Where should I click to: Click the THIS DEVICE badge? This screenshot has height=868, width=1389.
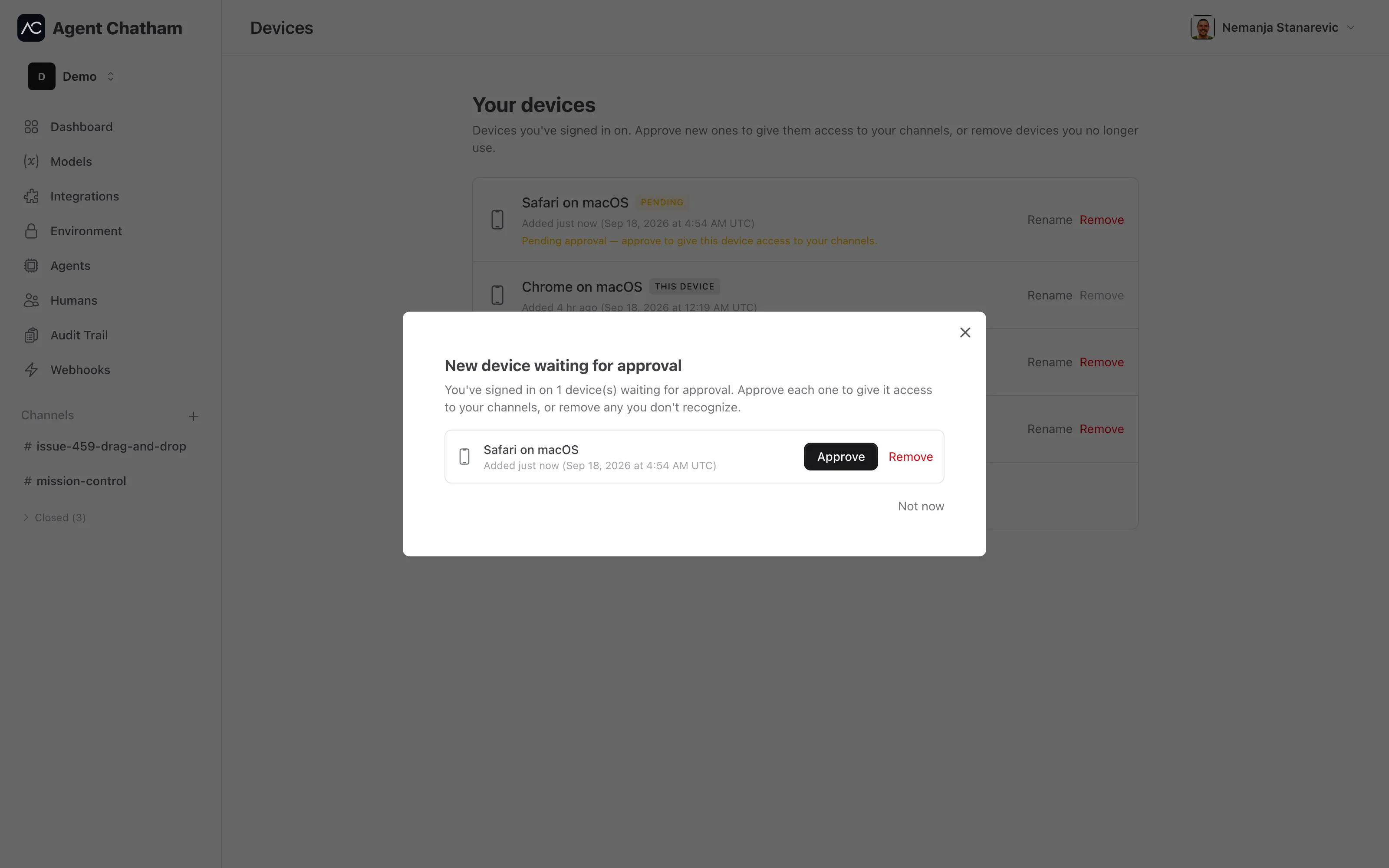pos(684,286)
